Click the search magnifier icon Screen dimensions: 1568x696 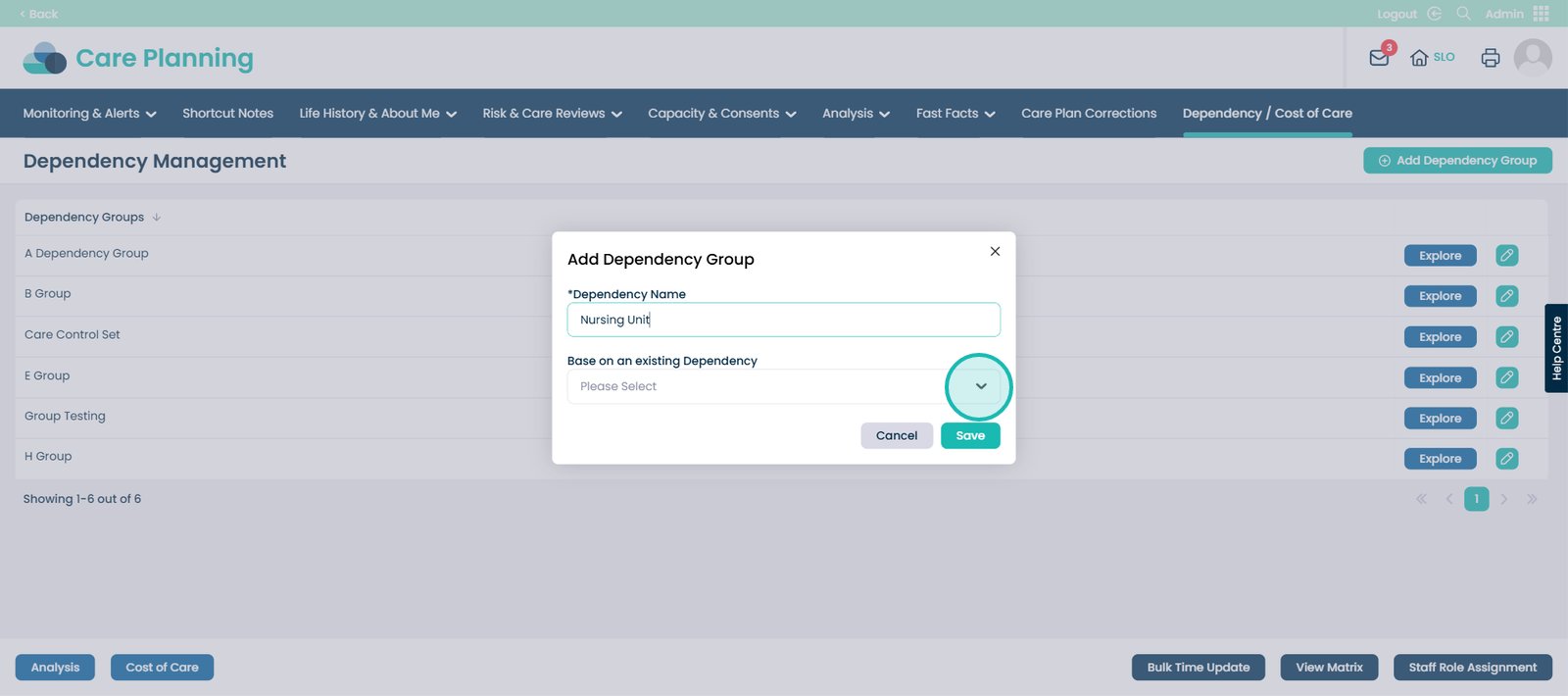[1463, 14]
